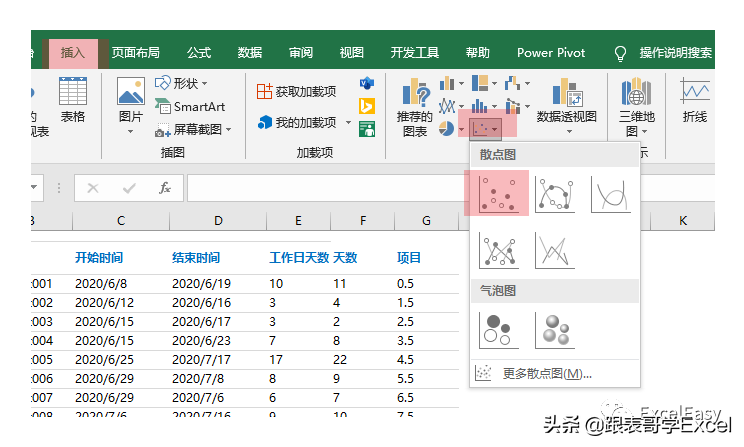Switch to the 视图 tab

point(352,53)
